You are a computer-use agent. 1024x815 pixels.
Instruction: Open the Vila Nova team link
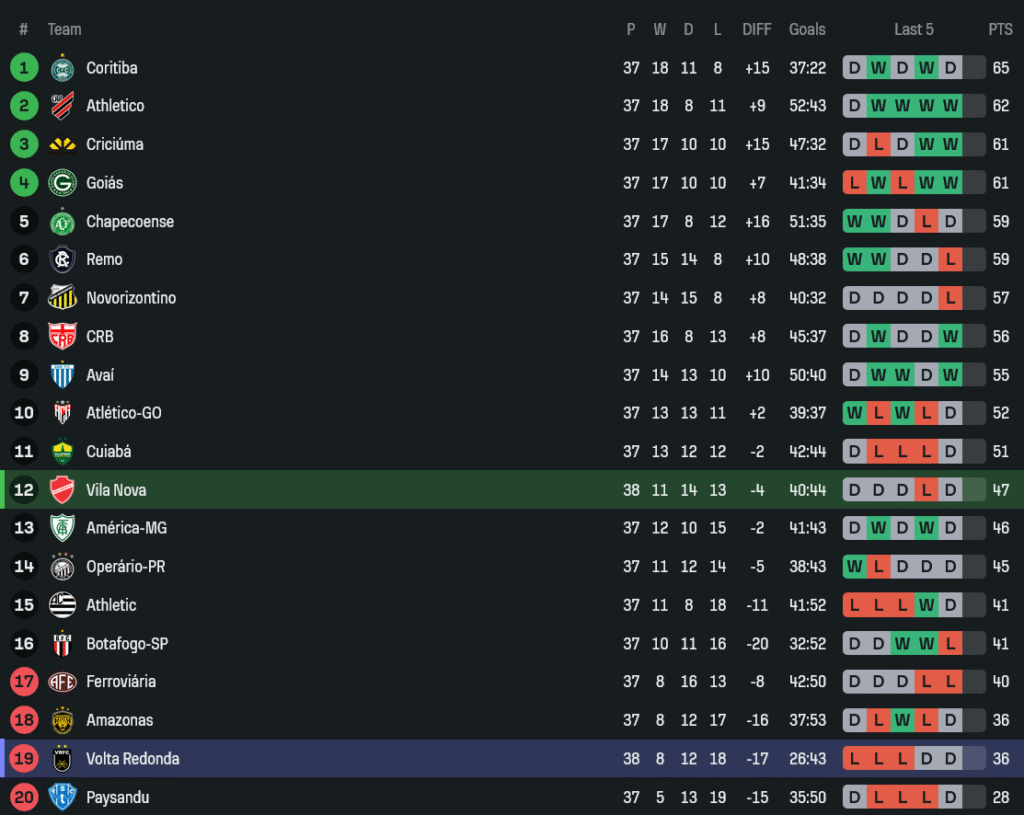(x=116, y=490)
